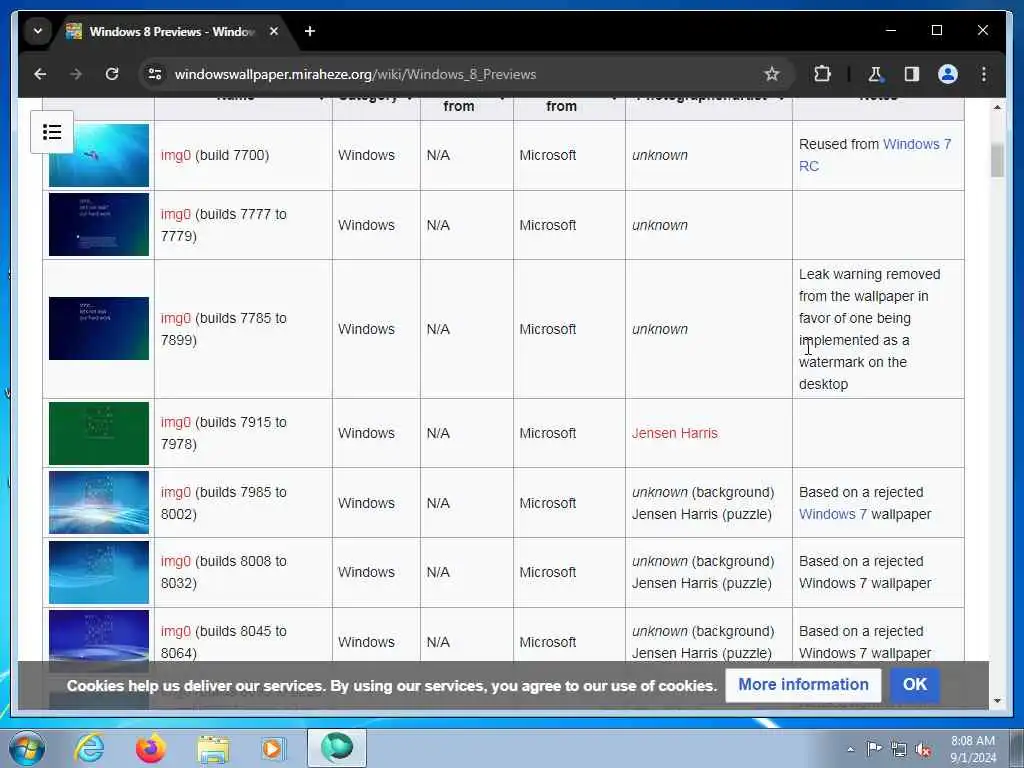Open the builds 7785 to 7899 wallpaper thumbnail

pyautogui.click(x=99, y=328)
